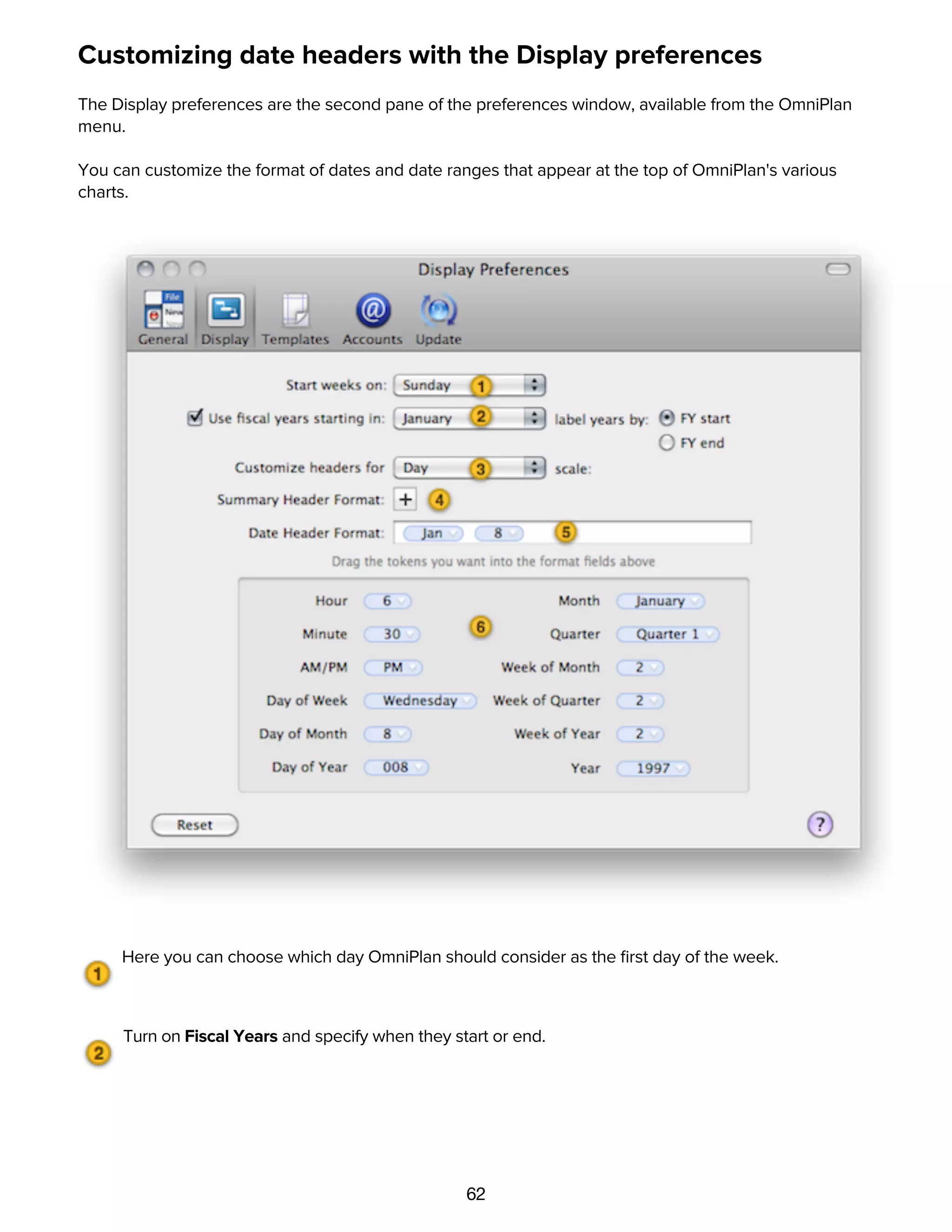The image size is (952, 1232).
Task: Add a summary header format with plus button
Action: tap(405, 499)
